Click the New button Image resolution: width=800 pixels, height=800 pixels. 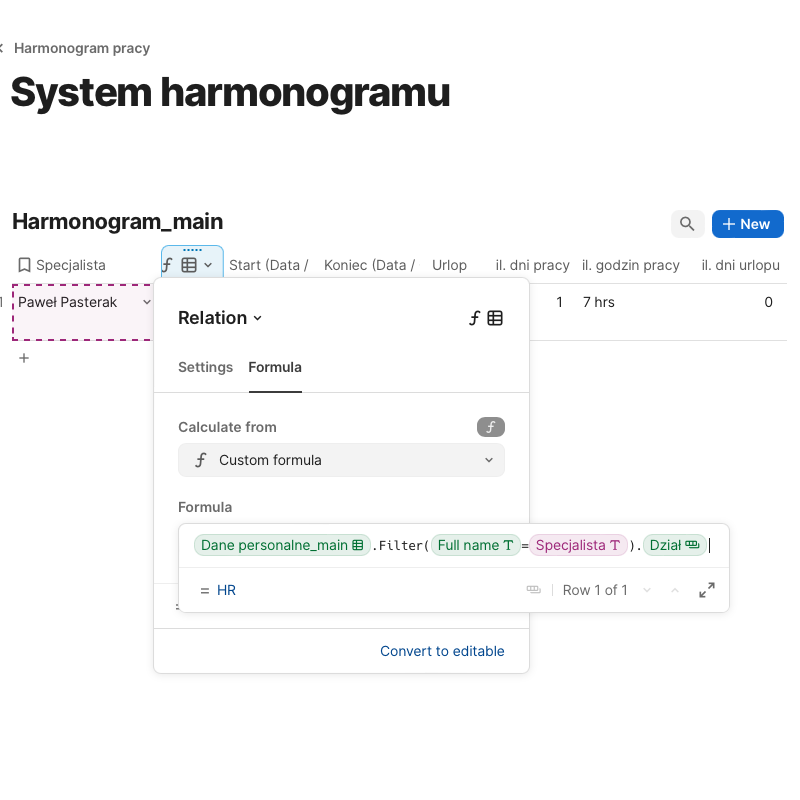(747, 224)
